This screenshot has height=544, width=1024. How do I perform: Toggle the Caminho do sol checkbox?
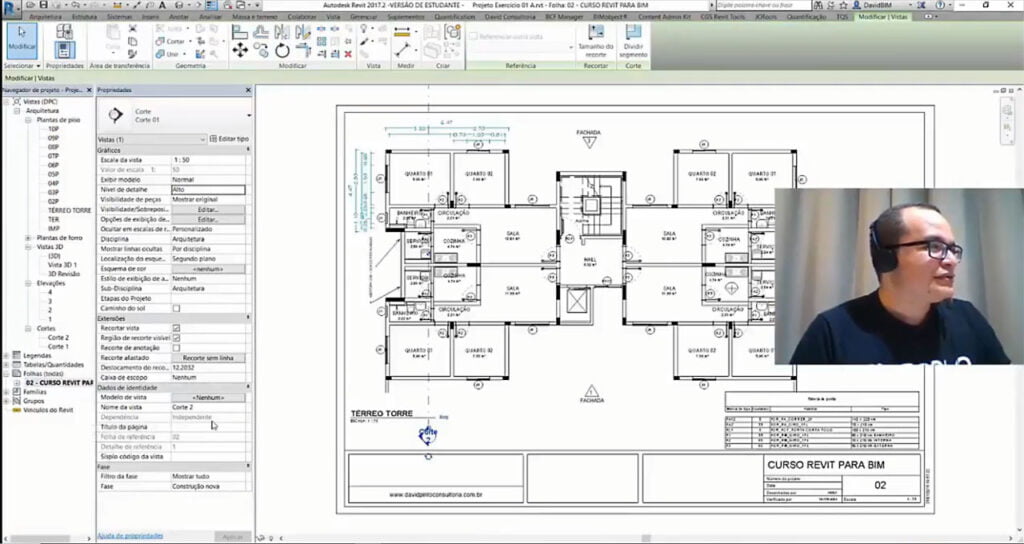(x=176, y=308)
